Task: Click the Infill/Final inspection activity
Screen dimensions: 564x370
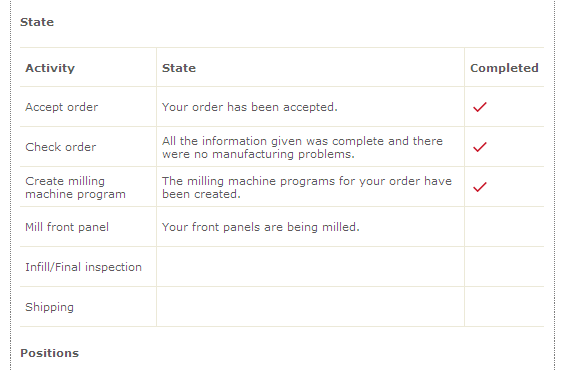Action: click(x=83, y=267)
